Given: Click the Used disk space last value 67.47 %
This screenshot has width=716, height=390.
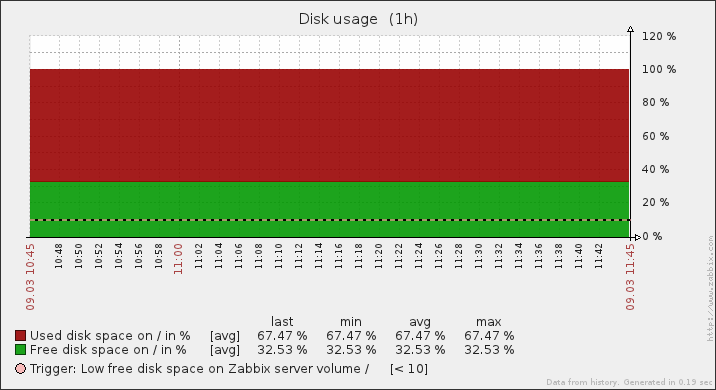Looking at the screenshot, I should pyautogui.click(x=282, y=336).
